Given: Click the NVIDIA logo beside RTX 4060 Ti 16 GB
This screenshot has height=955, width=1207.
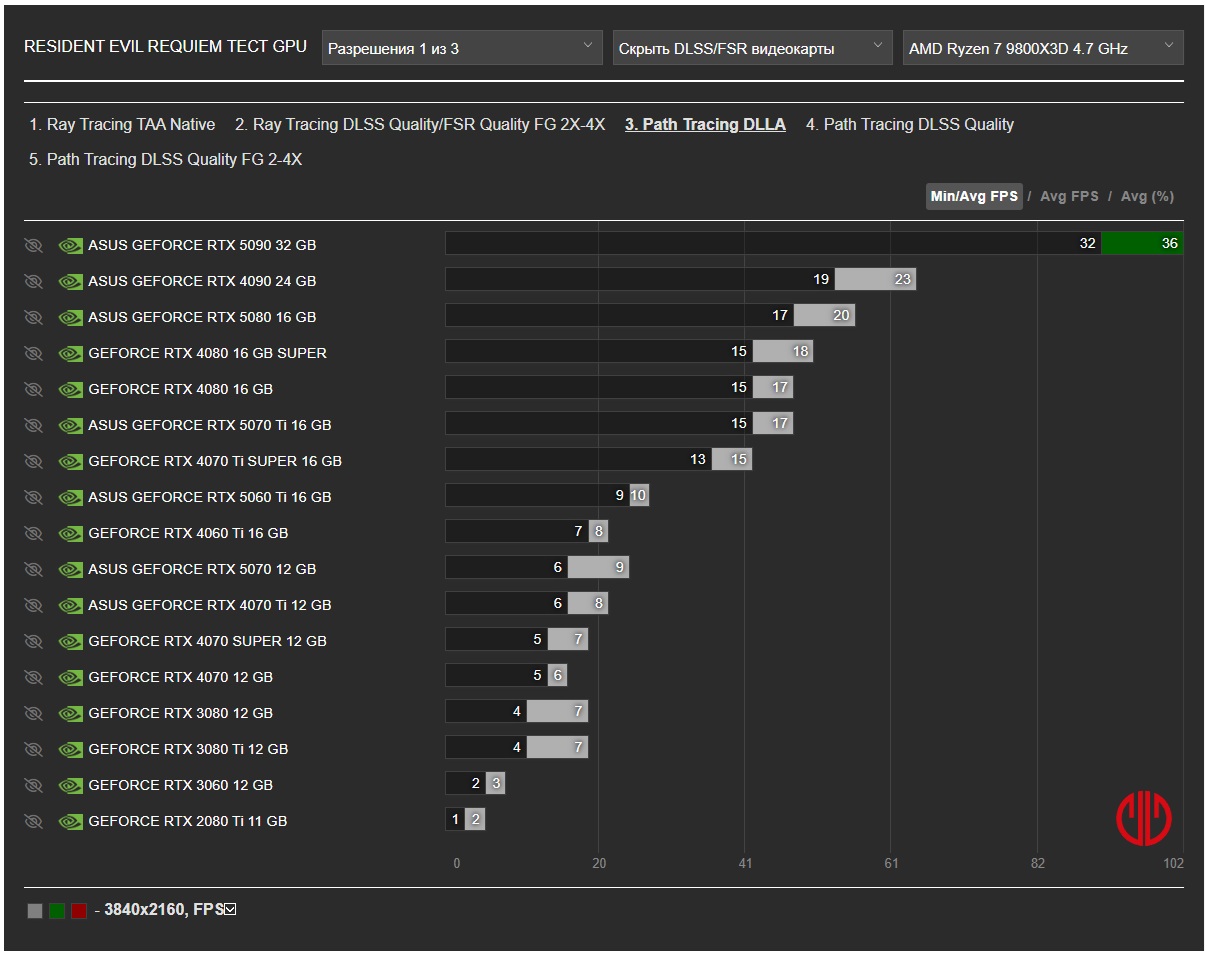Looking at the screenshot, I should tap(70, 533).
